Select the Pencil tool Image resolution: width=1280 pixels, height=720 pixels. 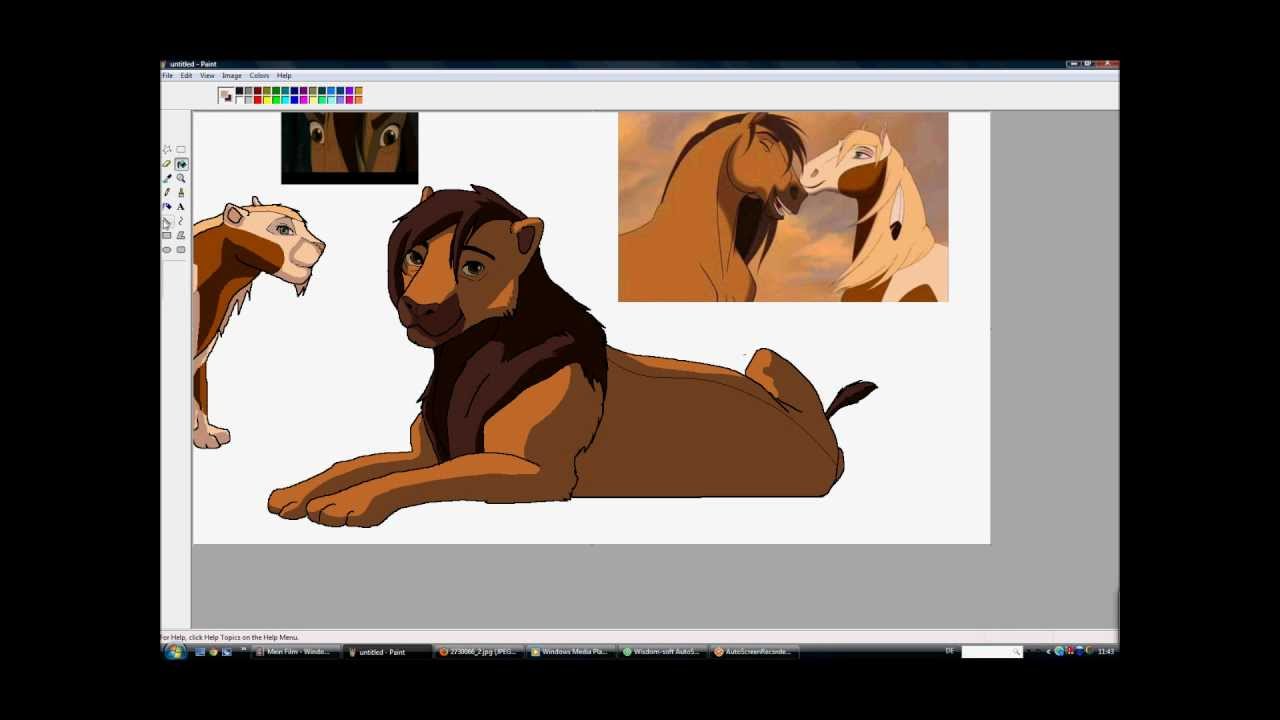pyautogui.click(x=167, y=192)
